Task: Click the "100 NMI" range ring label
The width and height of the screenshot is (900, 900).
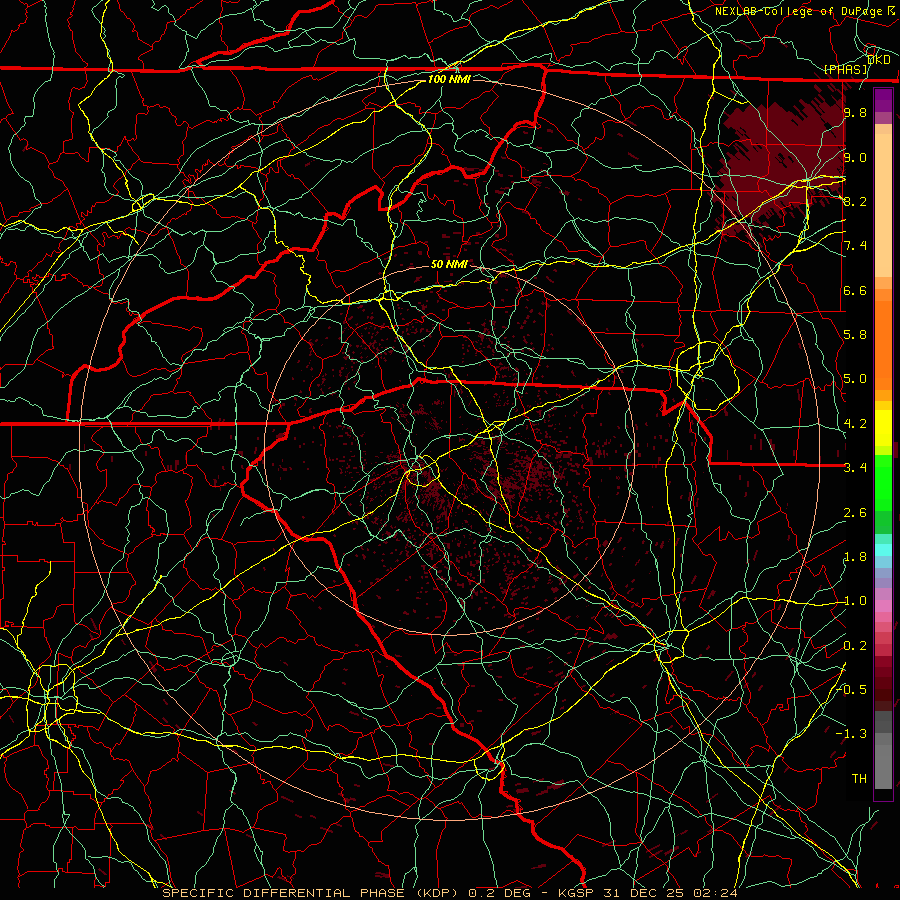Action: coord(449,79)
